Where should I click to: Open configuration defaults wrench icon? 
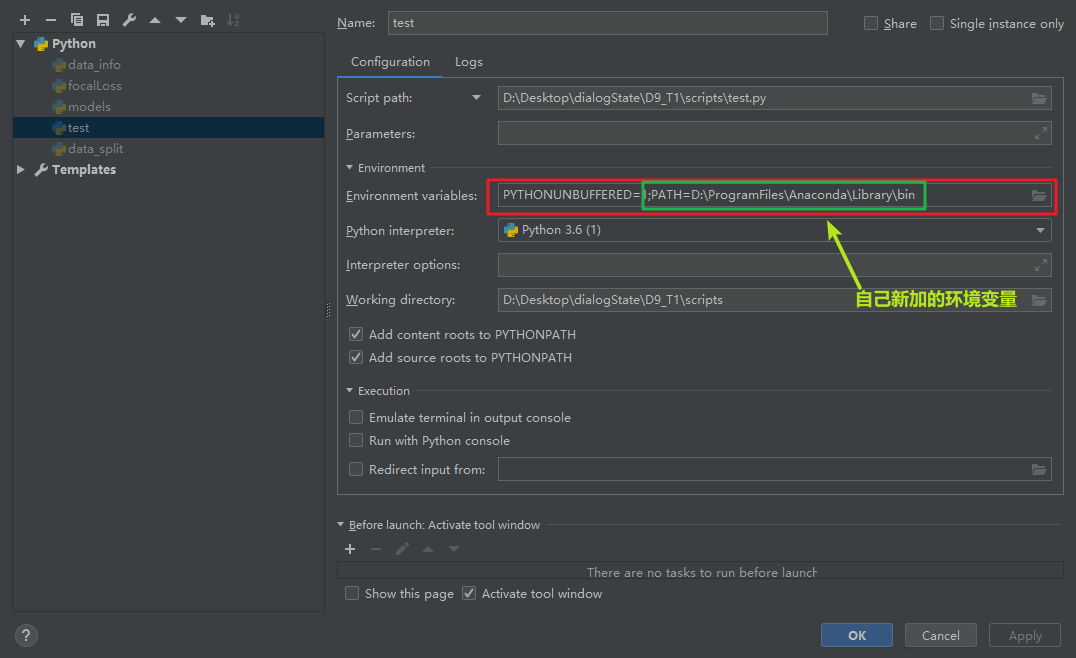(129, 21)
